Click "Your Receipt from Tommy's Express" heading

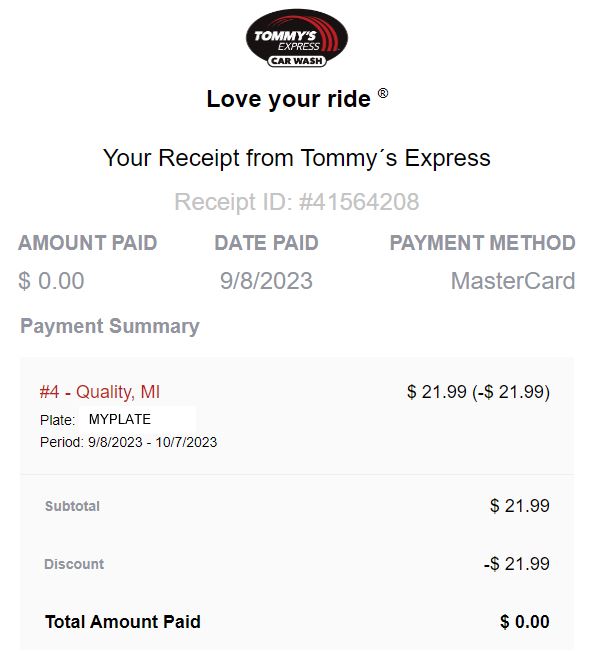click(297, 158)
